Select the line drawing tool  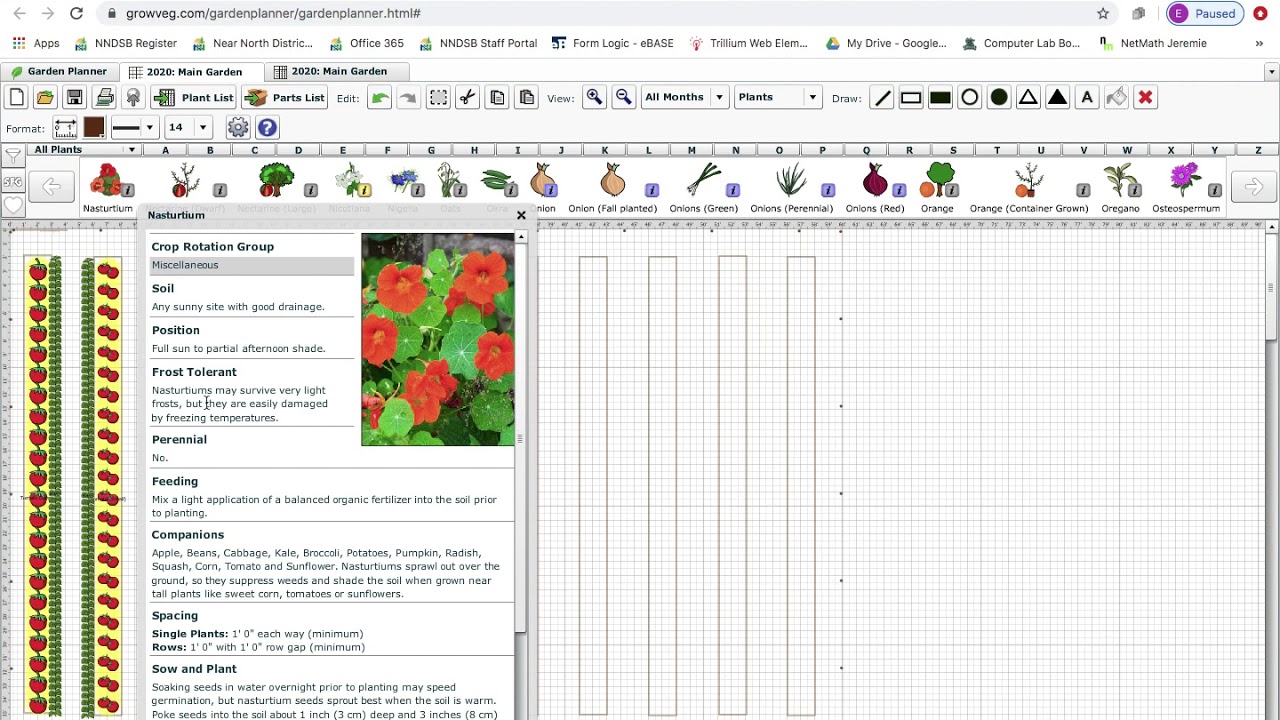(x=881, y=97)
